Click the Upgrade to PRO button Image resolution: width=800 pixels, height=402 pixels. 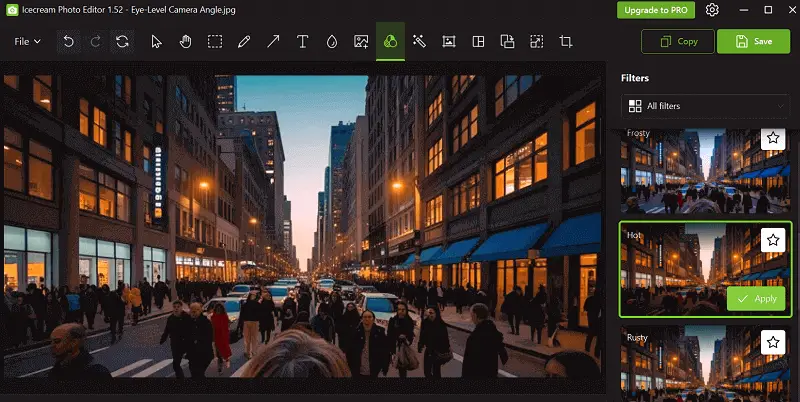tap(656, 10)
